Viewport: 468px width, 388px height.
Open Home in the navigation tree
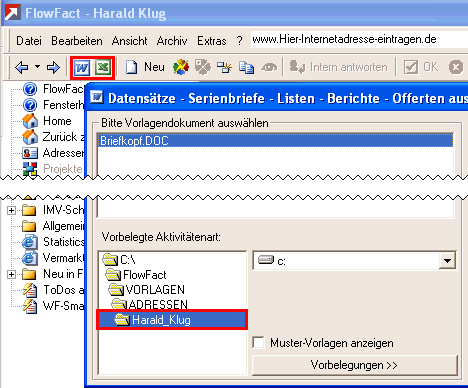(x=47, y=121)
